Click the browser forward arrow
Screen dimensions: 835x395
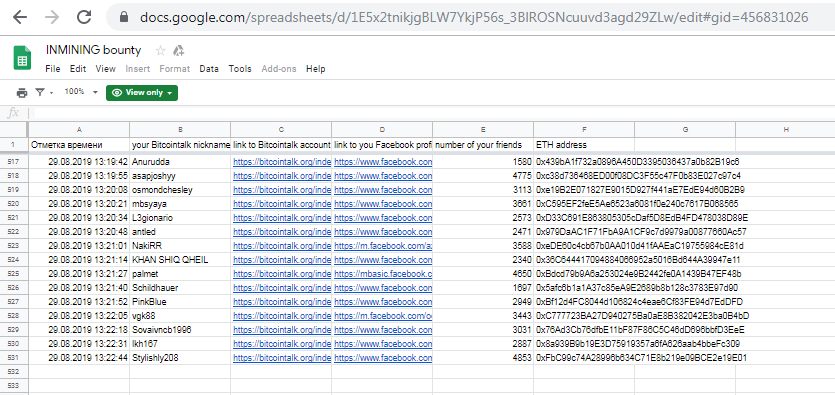pyautogui.click(x=52, y=17)
